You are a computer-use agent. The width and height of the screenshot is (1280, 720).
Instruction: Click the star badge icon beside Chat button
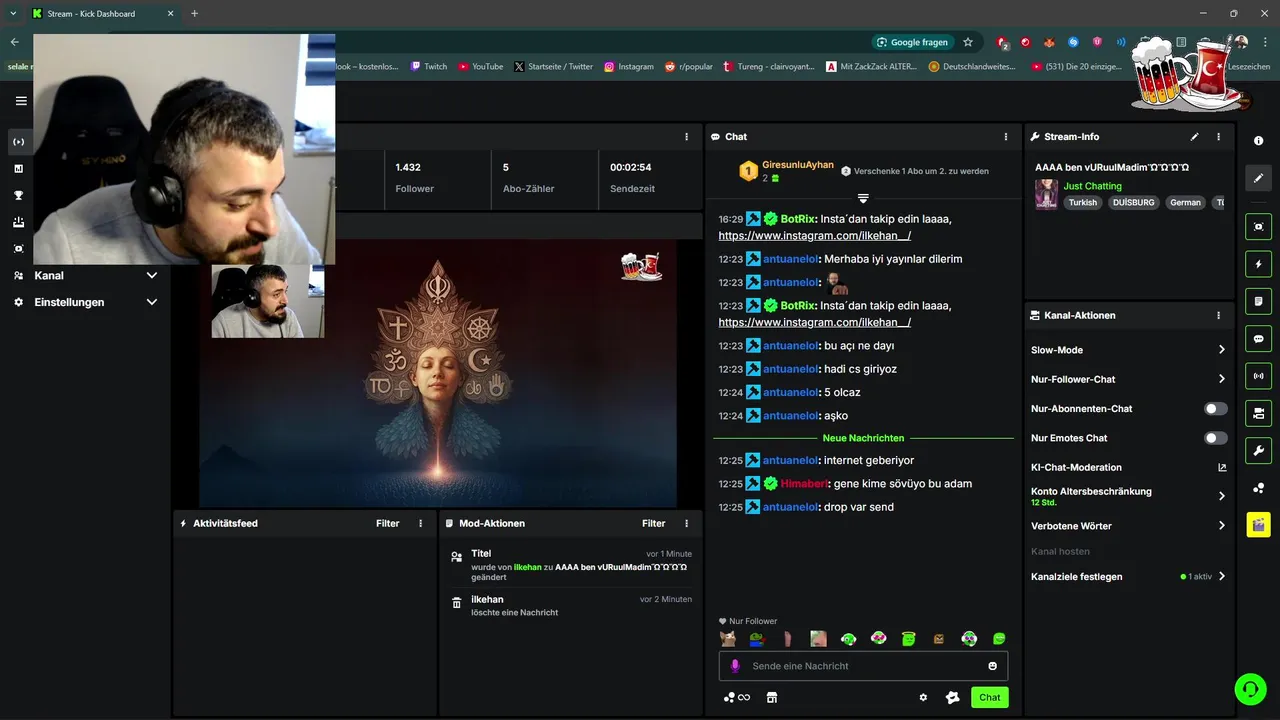tap(952, 697)
